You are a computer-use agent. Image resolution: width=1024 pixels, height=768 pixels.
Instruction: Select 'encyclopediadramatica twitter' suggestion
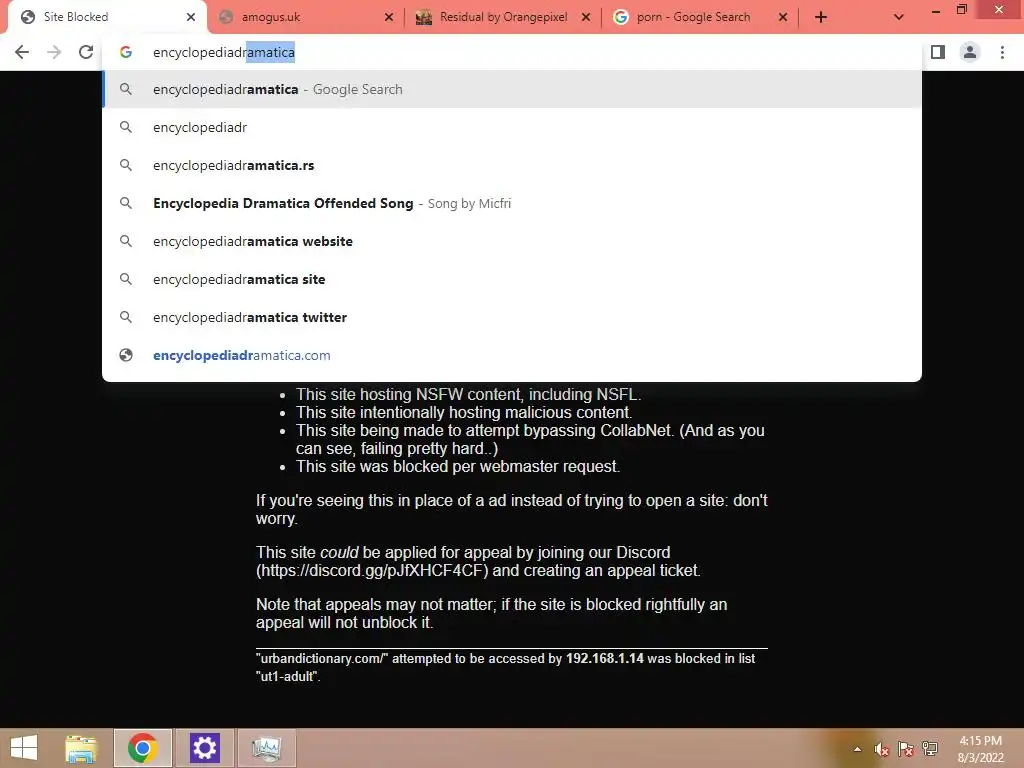512,317
